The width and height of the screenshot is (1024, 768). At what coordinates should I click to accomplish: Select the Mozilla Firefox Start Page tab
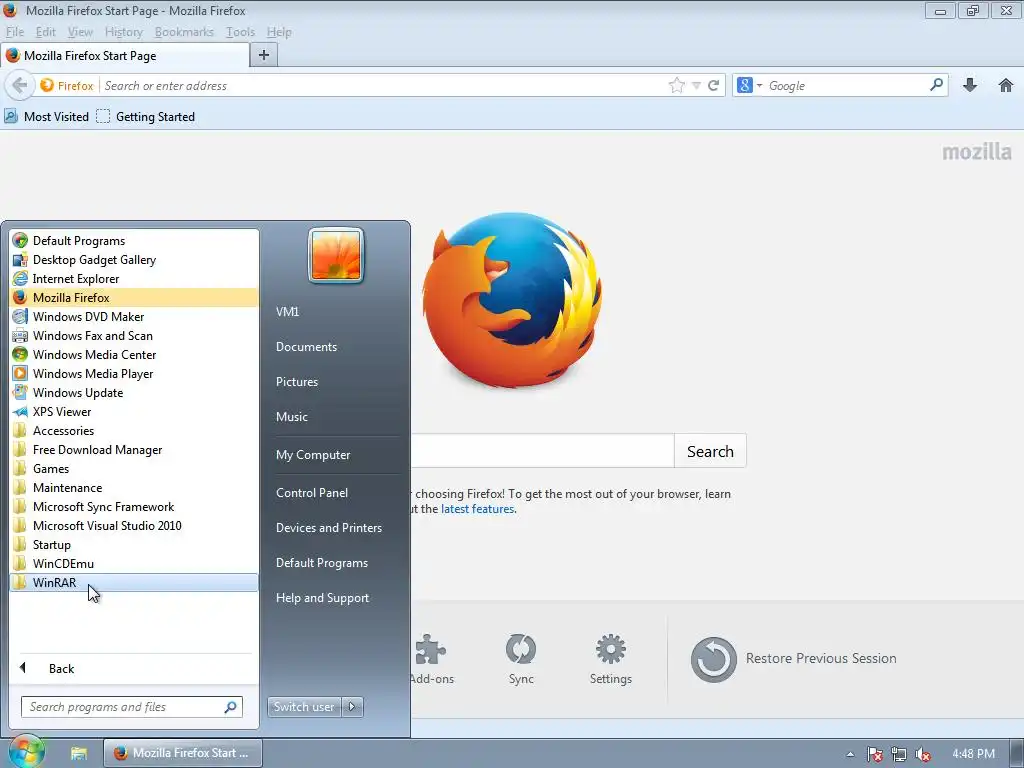tap(125, 56)
